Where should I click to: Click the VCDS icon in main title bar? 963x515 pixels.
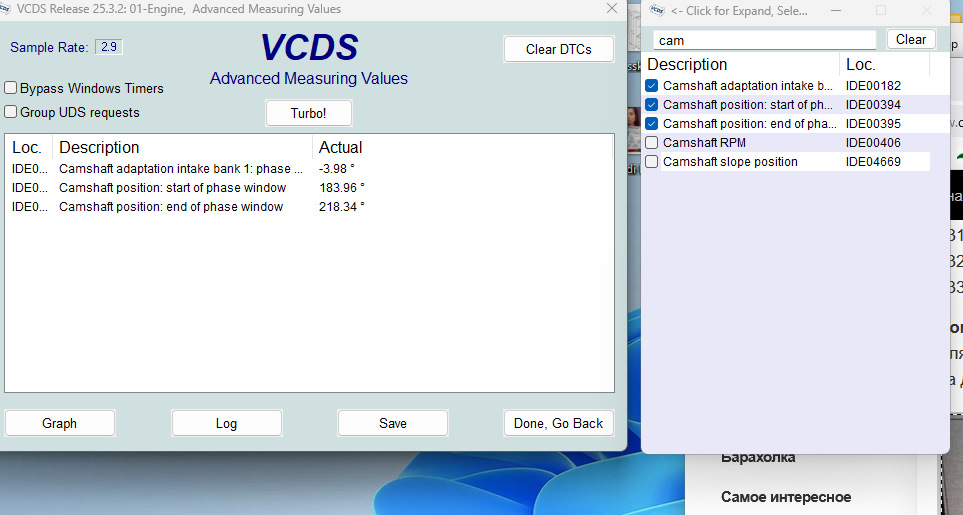[7, 9]
